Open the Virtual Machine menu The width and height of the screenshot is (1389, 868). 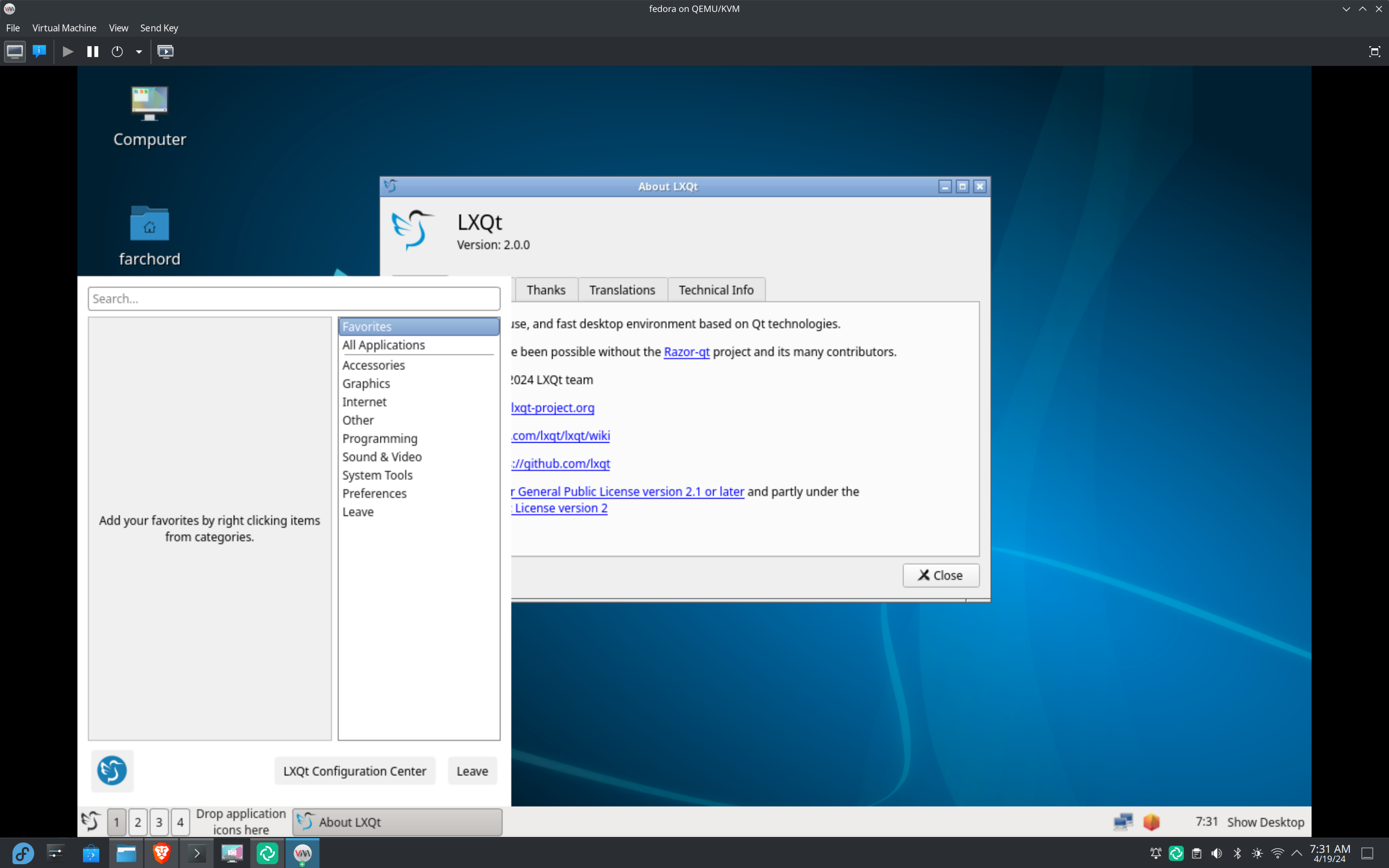pos(64,28)
